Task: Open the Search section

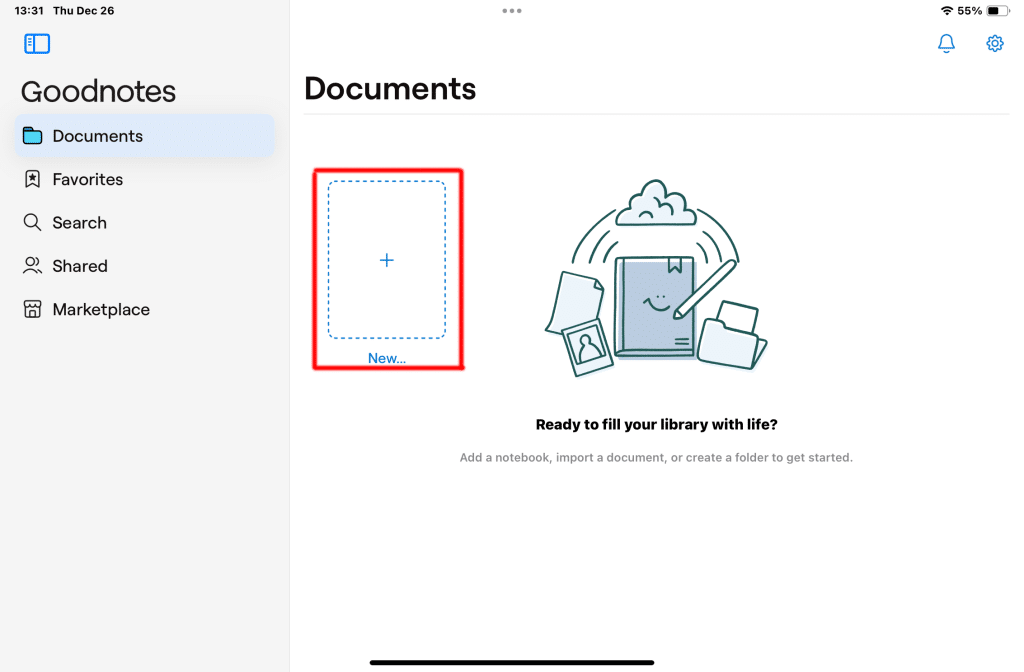Action: pyautogui.click(x=144, y=222)
